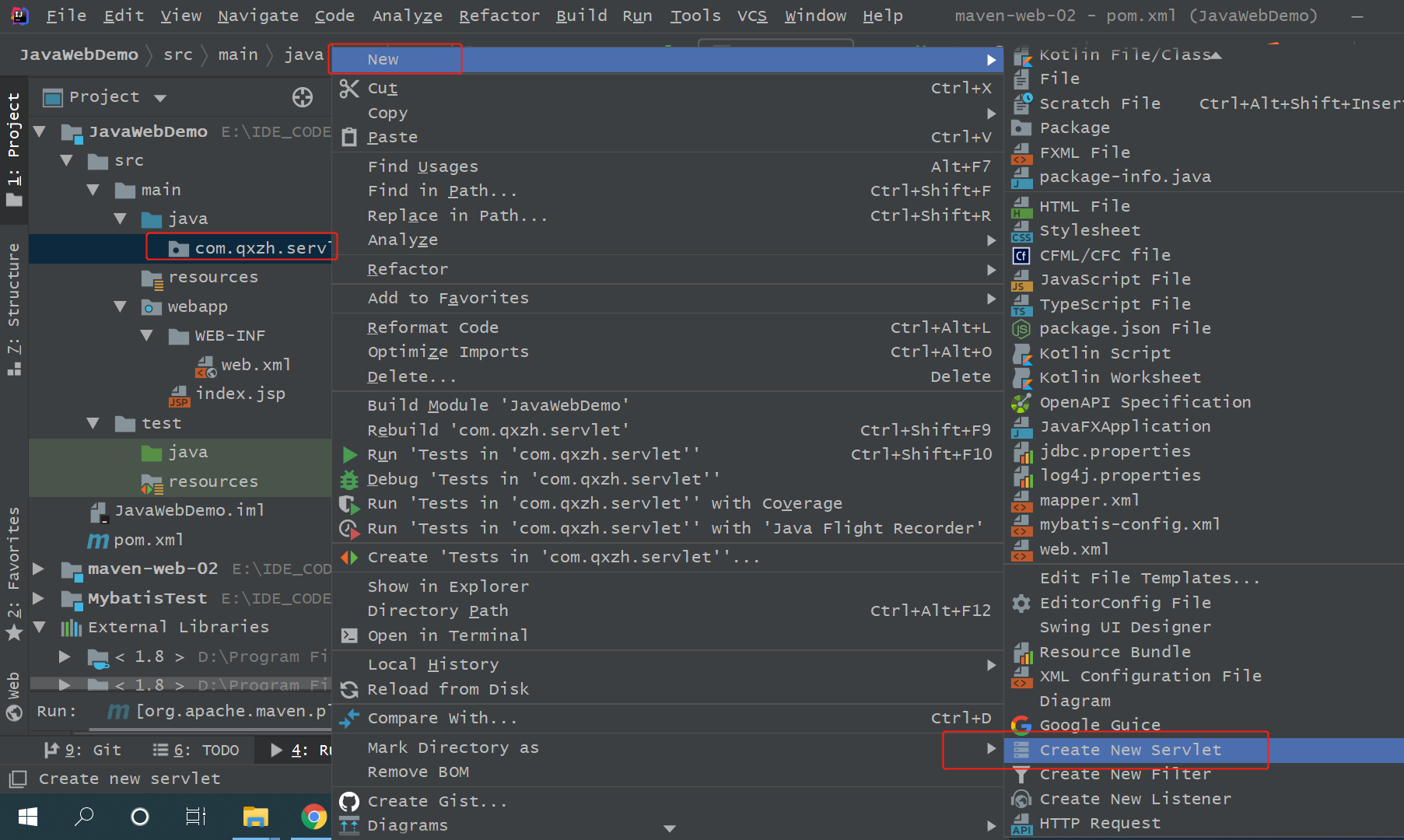Open the File menu

[x=66, y=16]
